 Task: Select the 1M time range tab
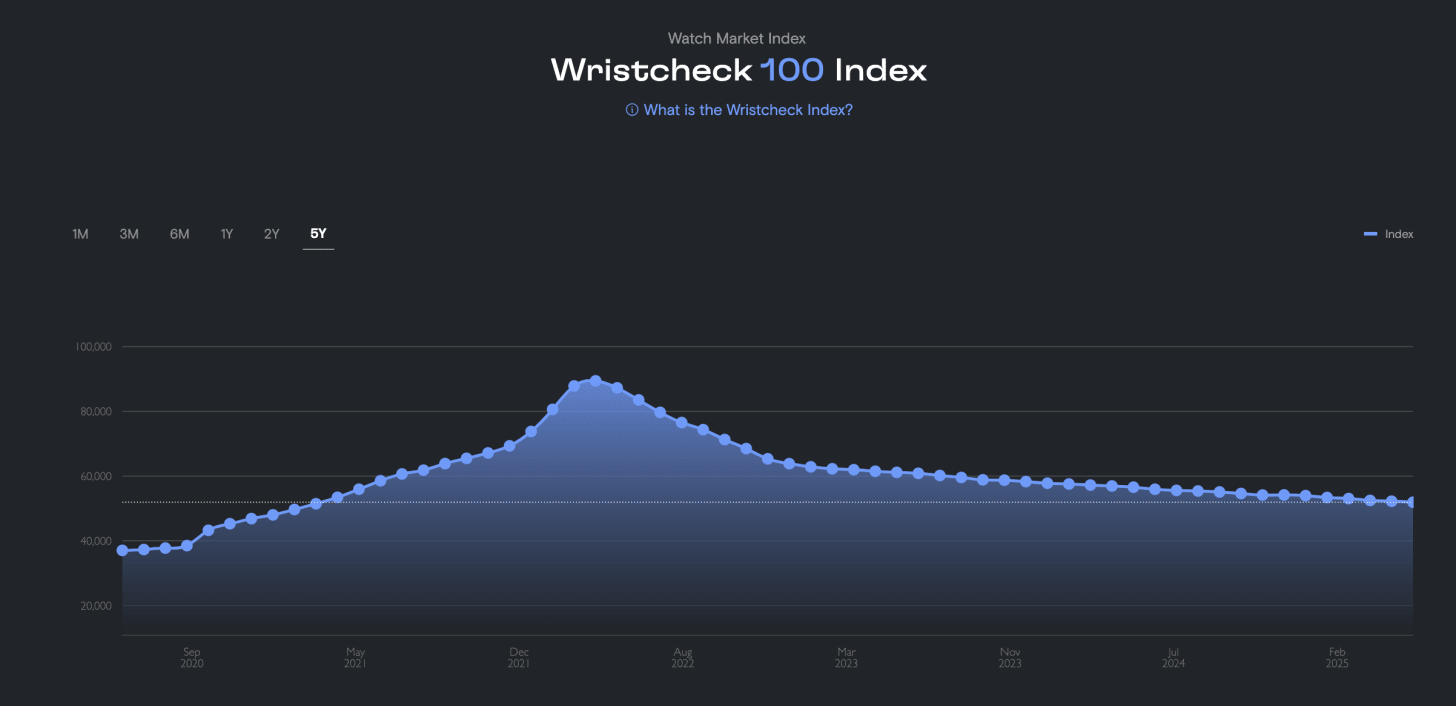[80, 233]
